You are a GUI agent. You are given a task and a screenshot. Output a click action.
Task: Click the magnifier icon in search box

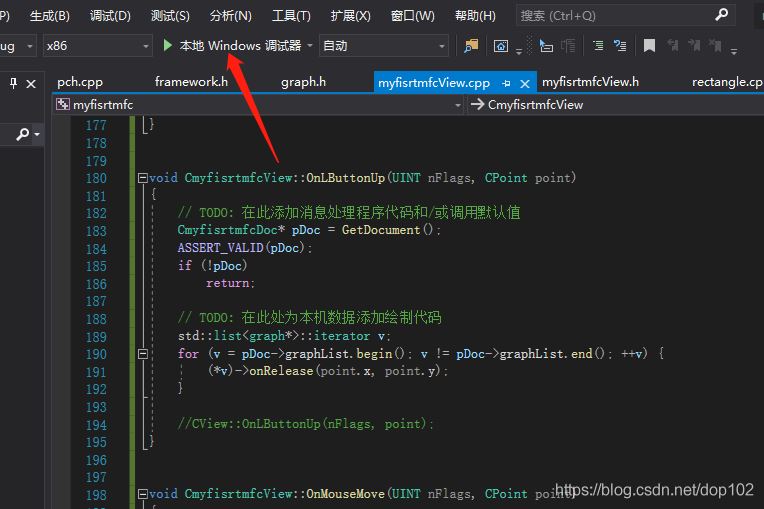[722, 15]
